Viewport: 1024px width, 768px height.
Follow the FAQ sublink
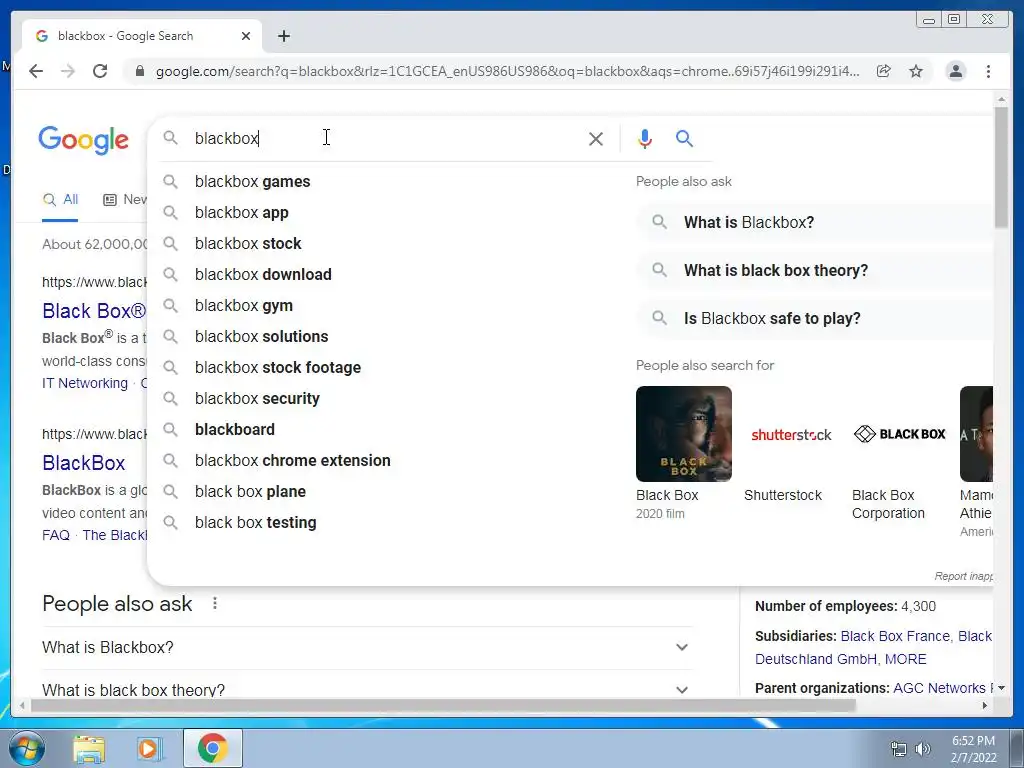[x=56, y=536]
